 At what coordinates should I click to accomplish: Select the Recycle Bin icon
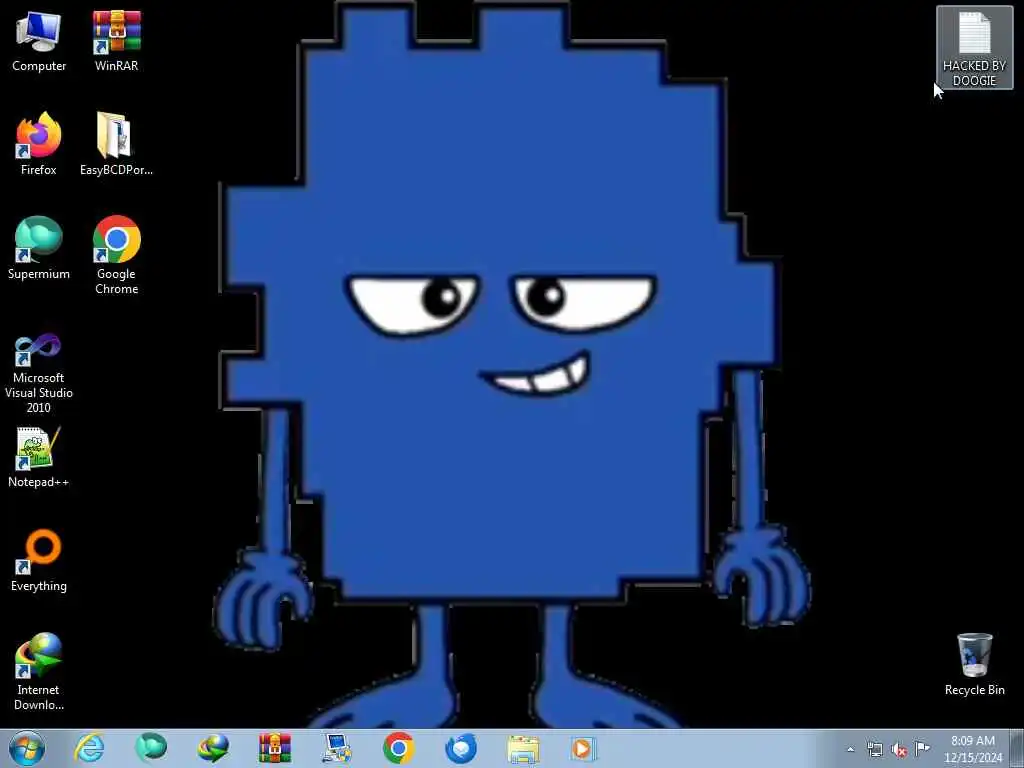[974, 664]
